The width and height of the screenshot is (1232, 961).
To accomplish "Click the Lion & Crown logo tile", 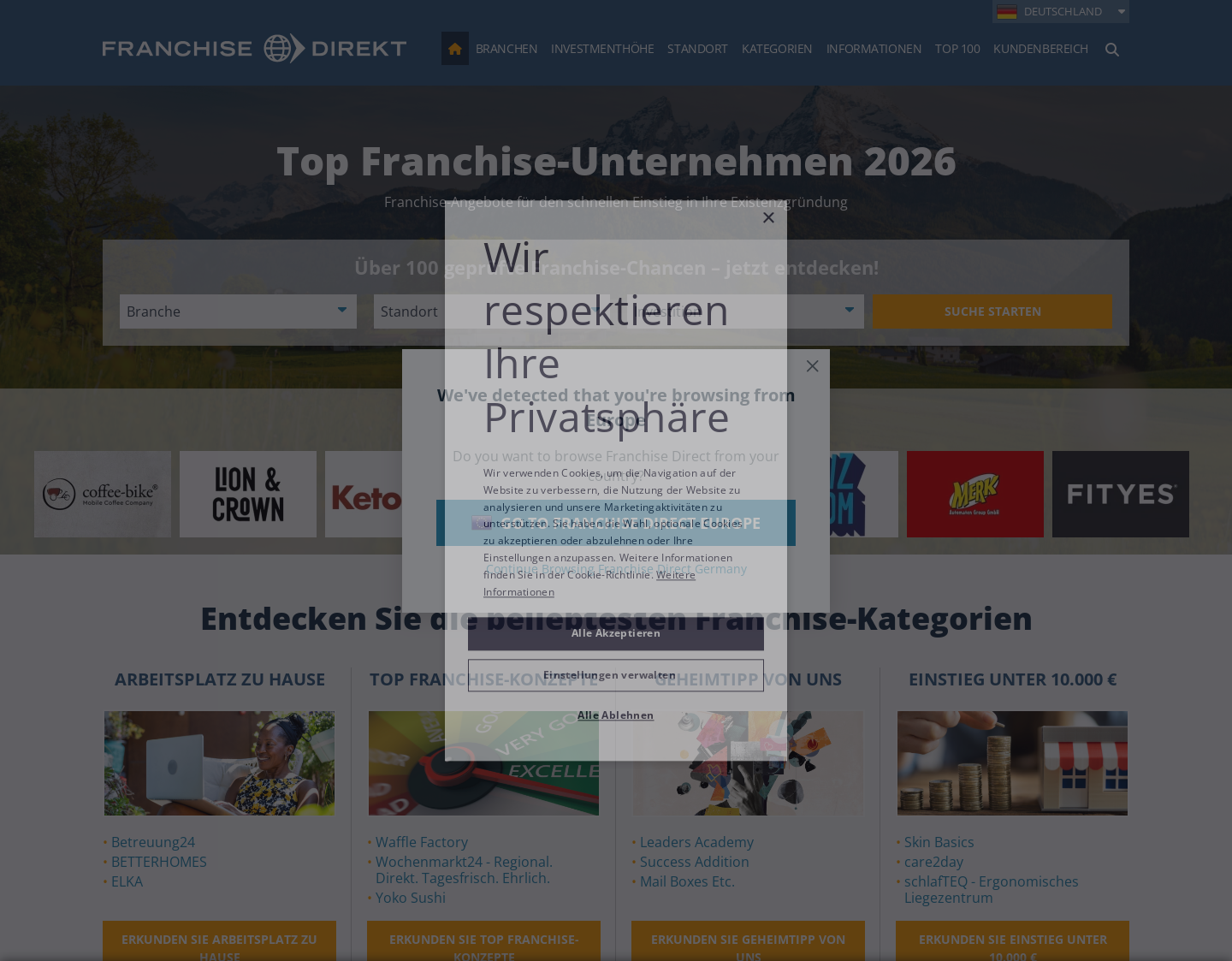I will click(248, 494).
